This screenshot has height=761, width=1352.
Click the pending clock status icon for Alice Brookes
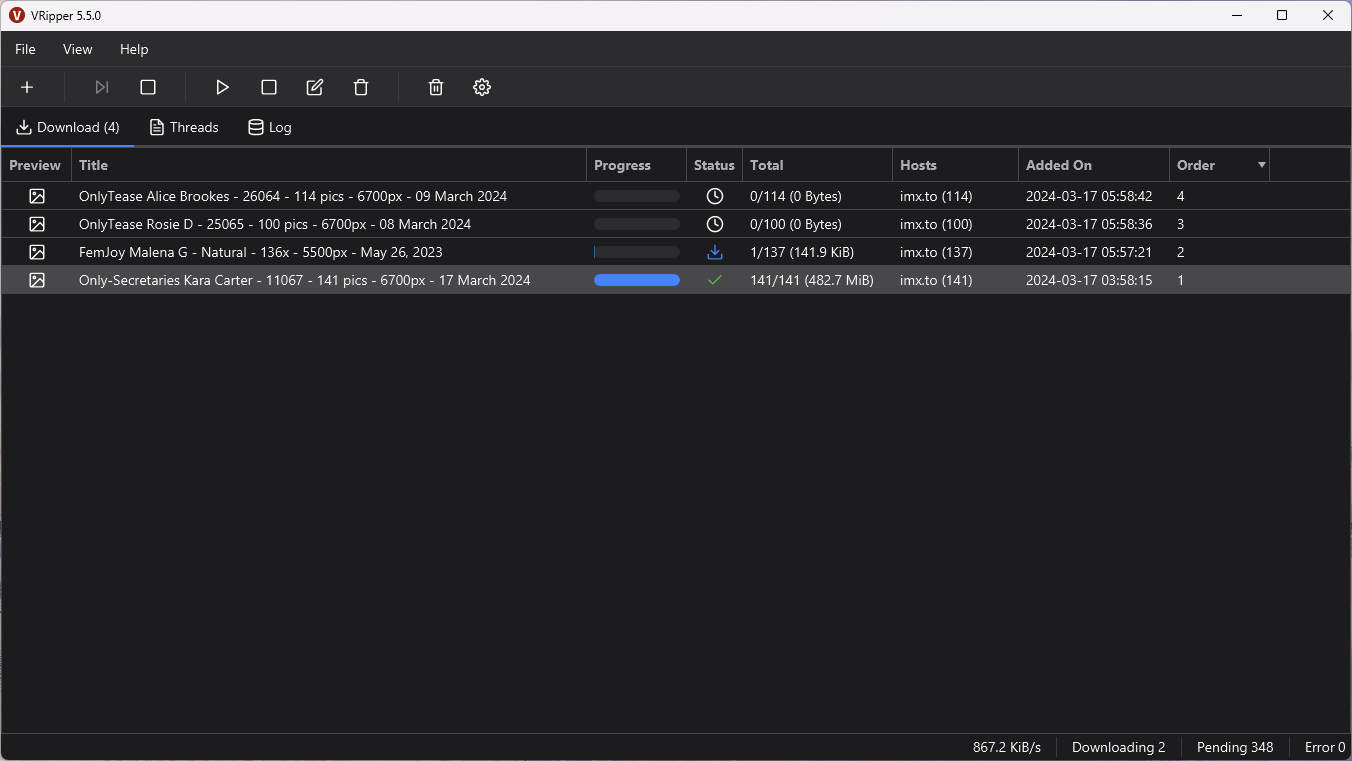(x=715, y=196)
